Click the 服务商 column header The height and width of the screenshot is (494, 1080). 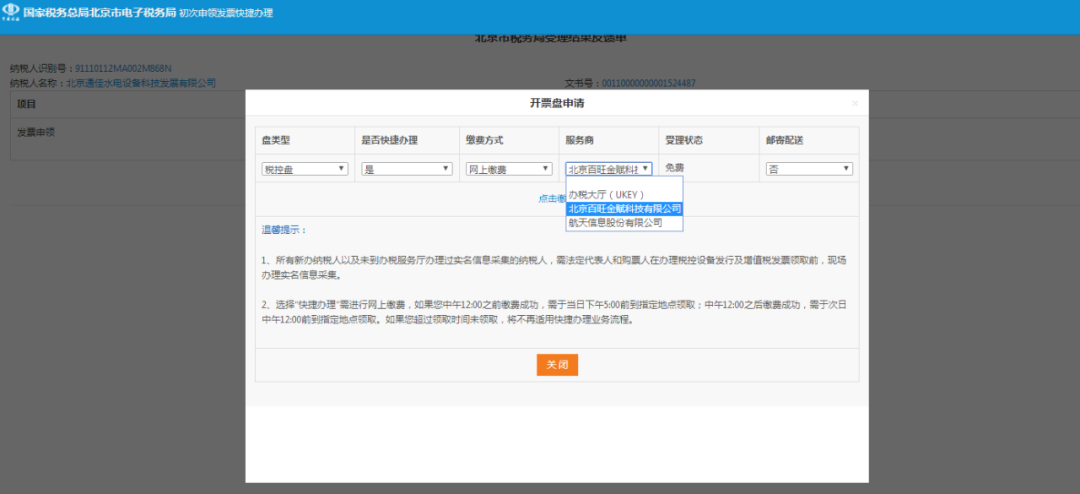click(x=582, y=140)
